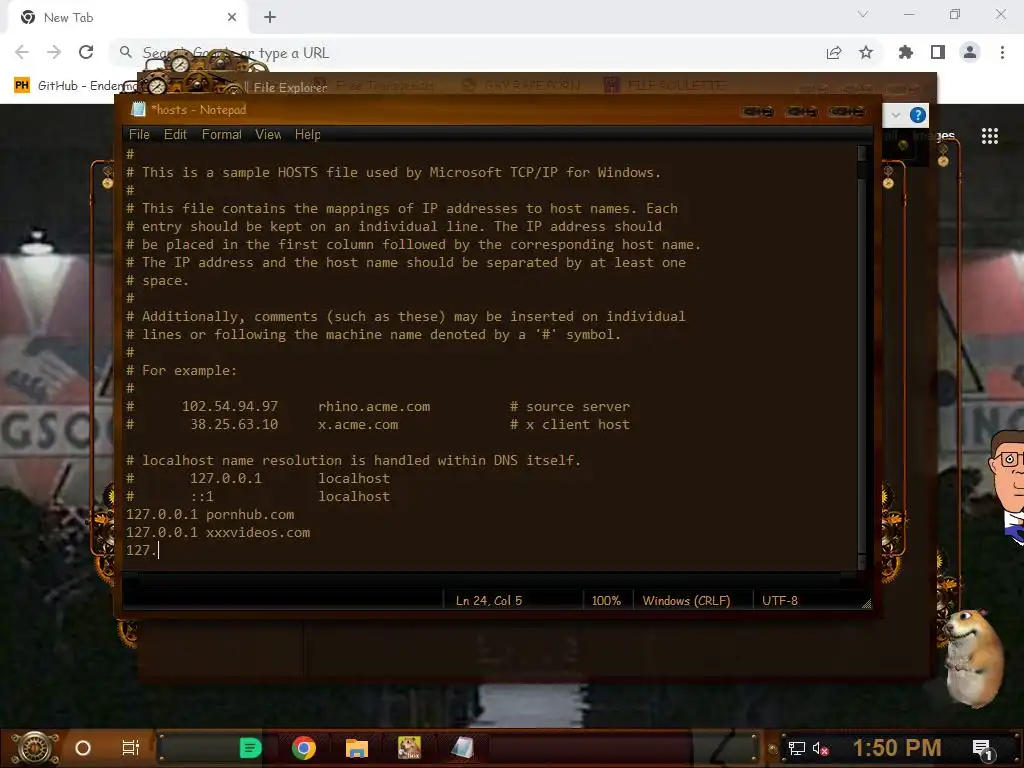The image size is (1024, 768).
Task: Click the share page icon in Chrome
Action: (x=834, y=53)
